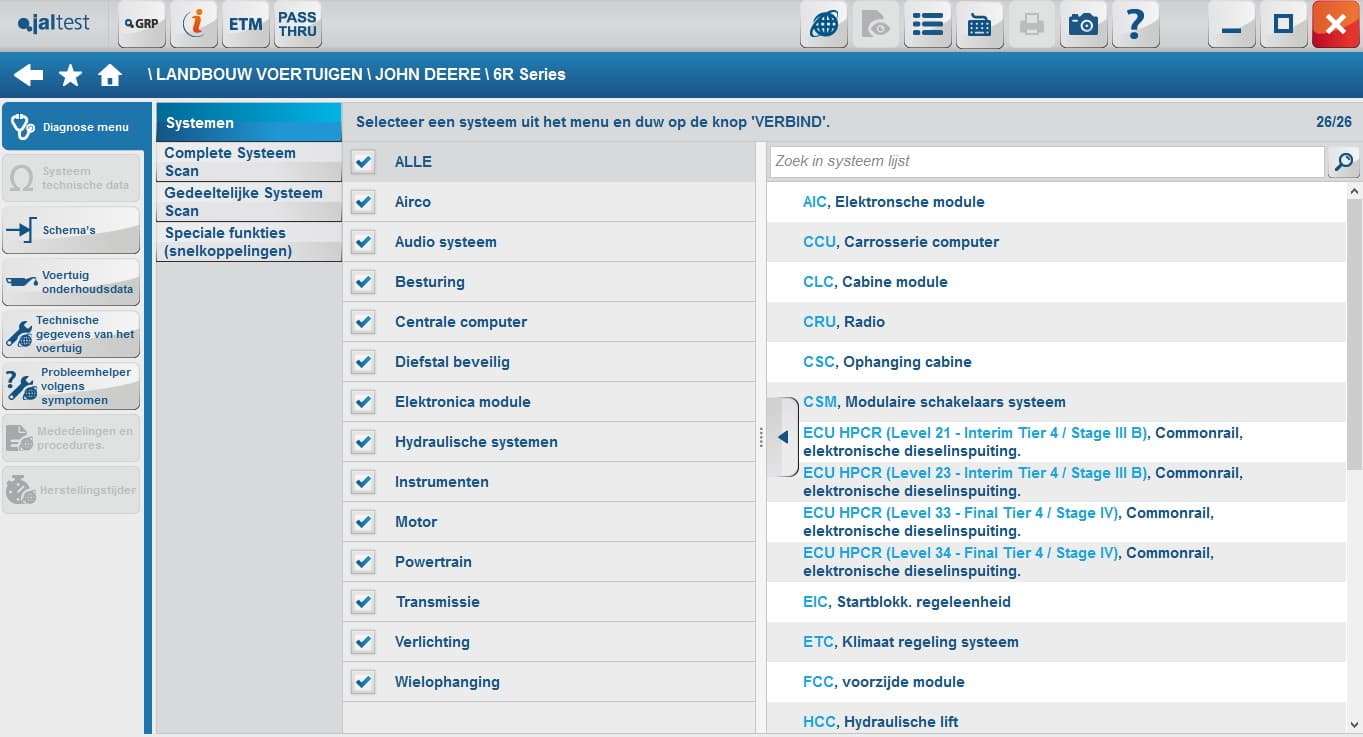Open help with the question mark icon
1363x737 pixels.
(1135, 25)
